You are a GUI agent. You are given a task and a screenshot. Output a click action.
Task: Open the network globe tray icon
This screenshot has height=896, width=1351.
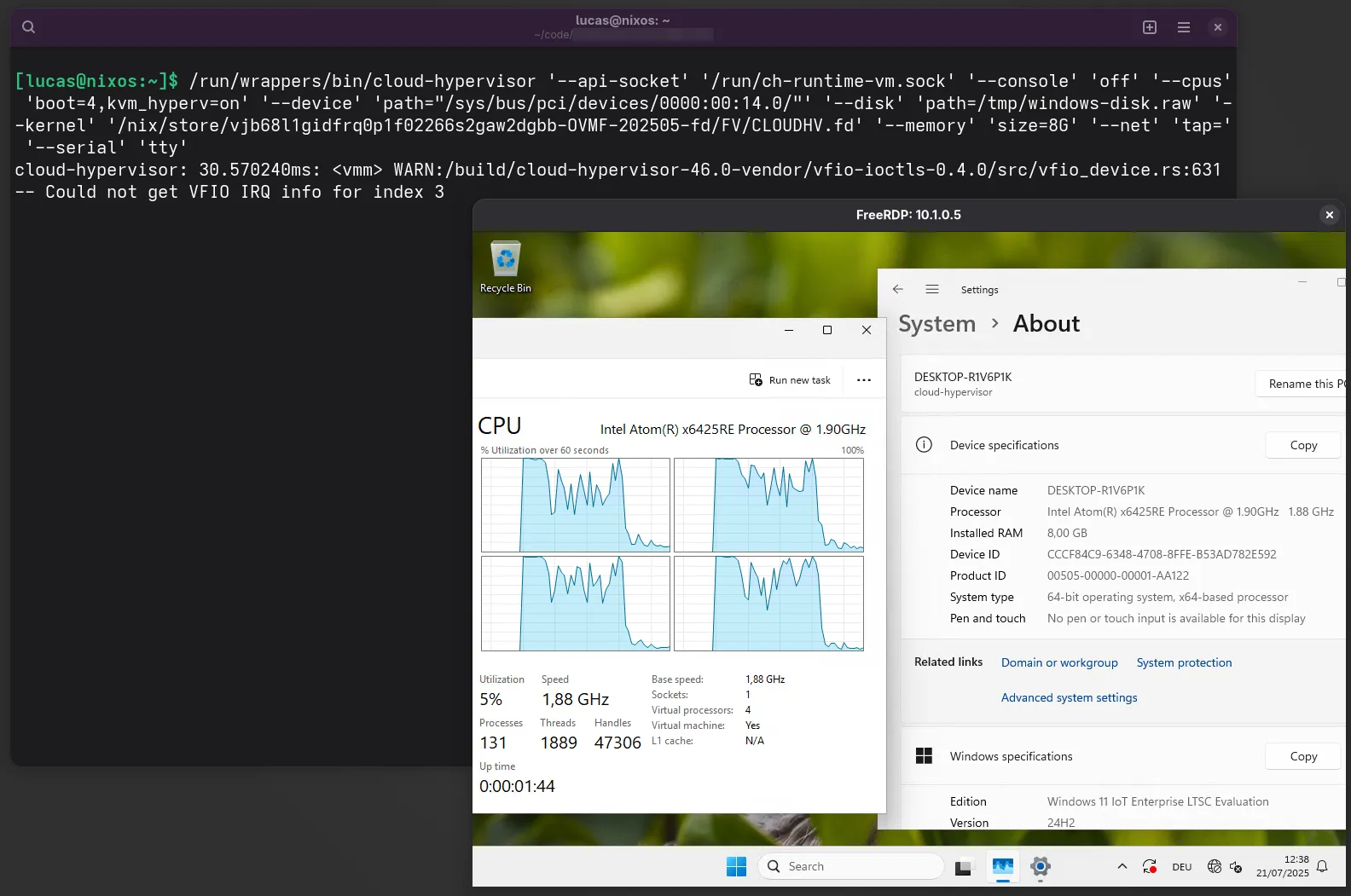point(1215,867)
